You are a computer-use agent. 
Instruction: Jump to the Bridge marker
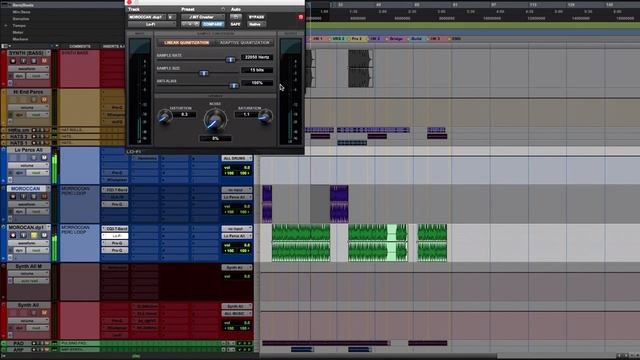pyautogui.click(x=395, y=39)
